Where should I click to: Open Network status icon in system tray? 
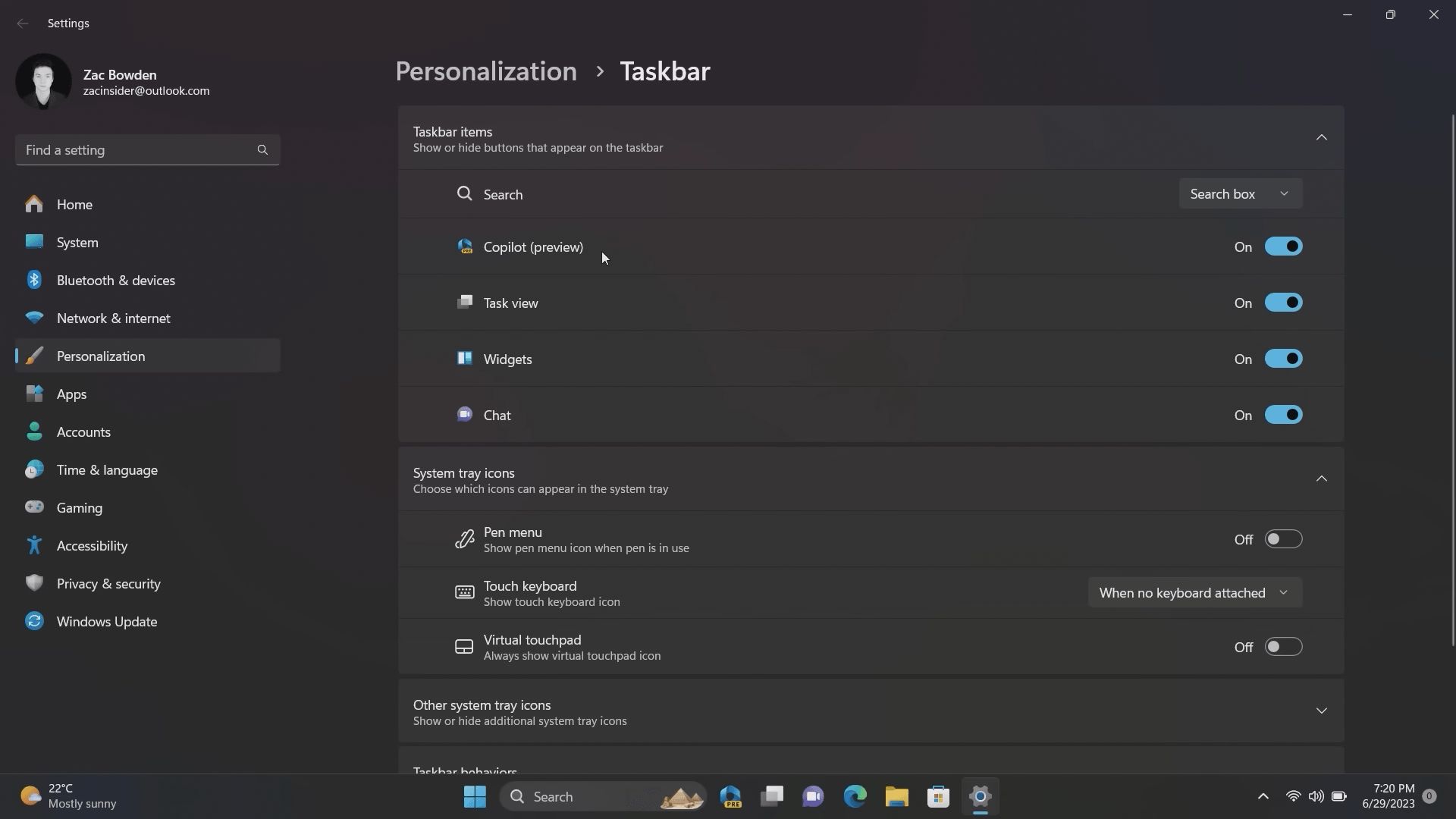(1294, 796)
